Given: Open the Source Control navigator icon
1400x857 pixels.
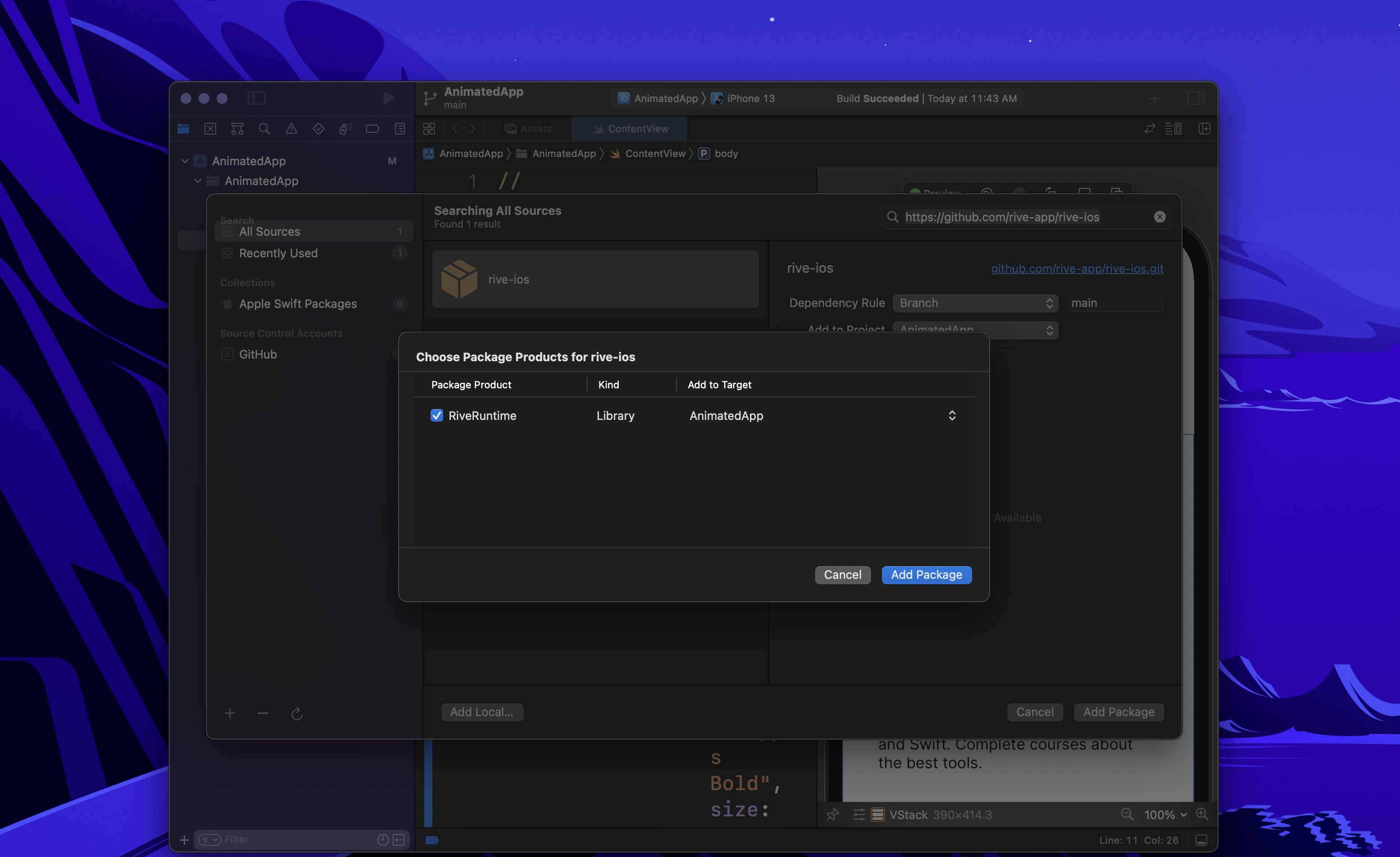Looking at the screenshot, I should pyautogui.click(x=210, y=129).
